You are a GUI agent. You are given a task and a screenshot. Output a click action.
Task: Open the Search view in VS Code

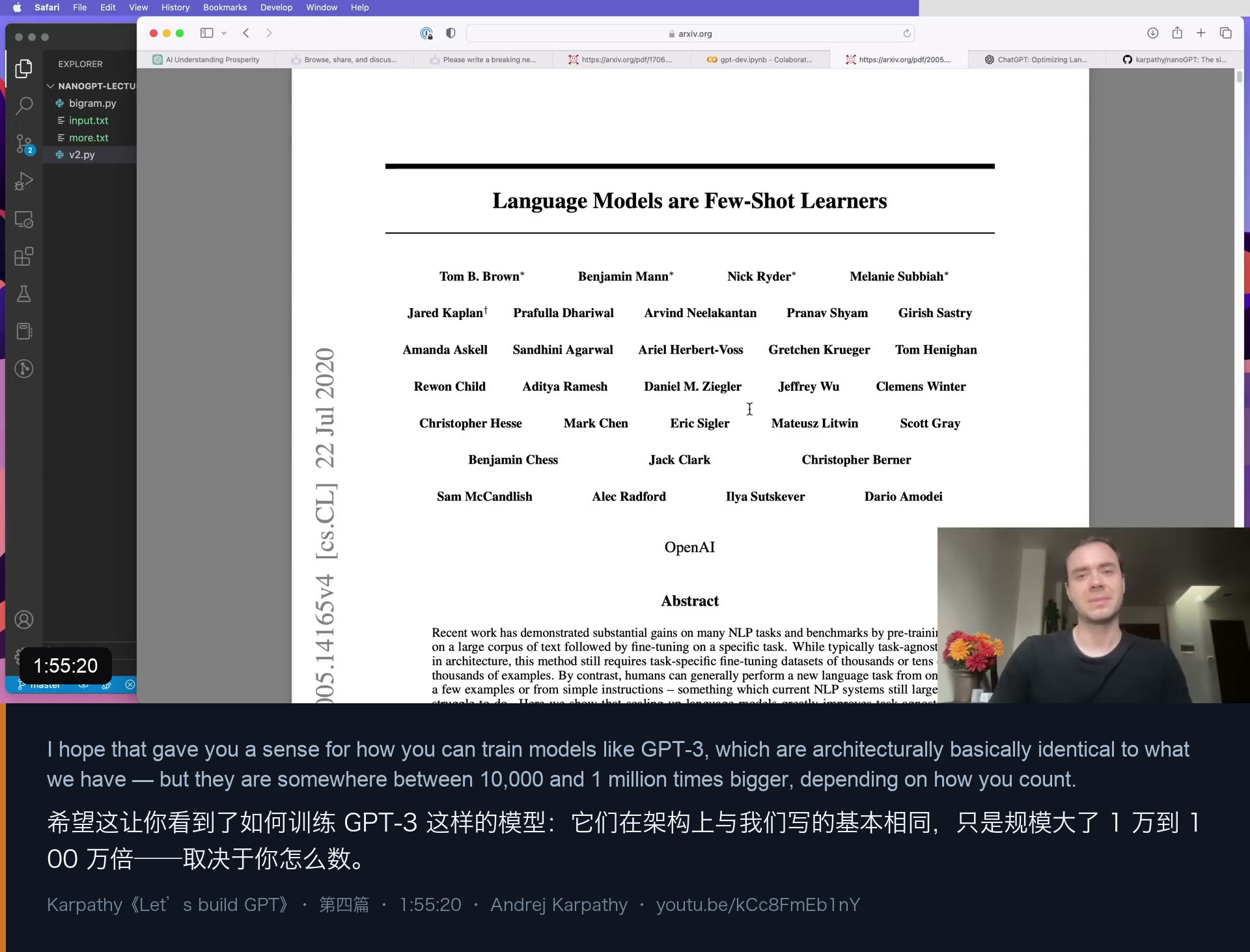click(x=24, y=105)
